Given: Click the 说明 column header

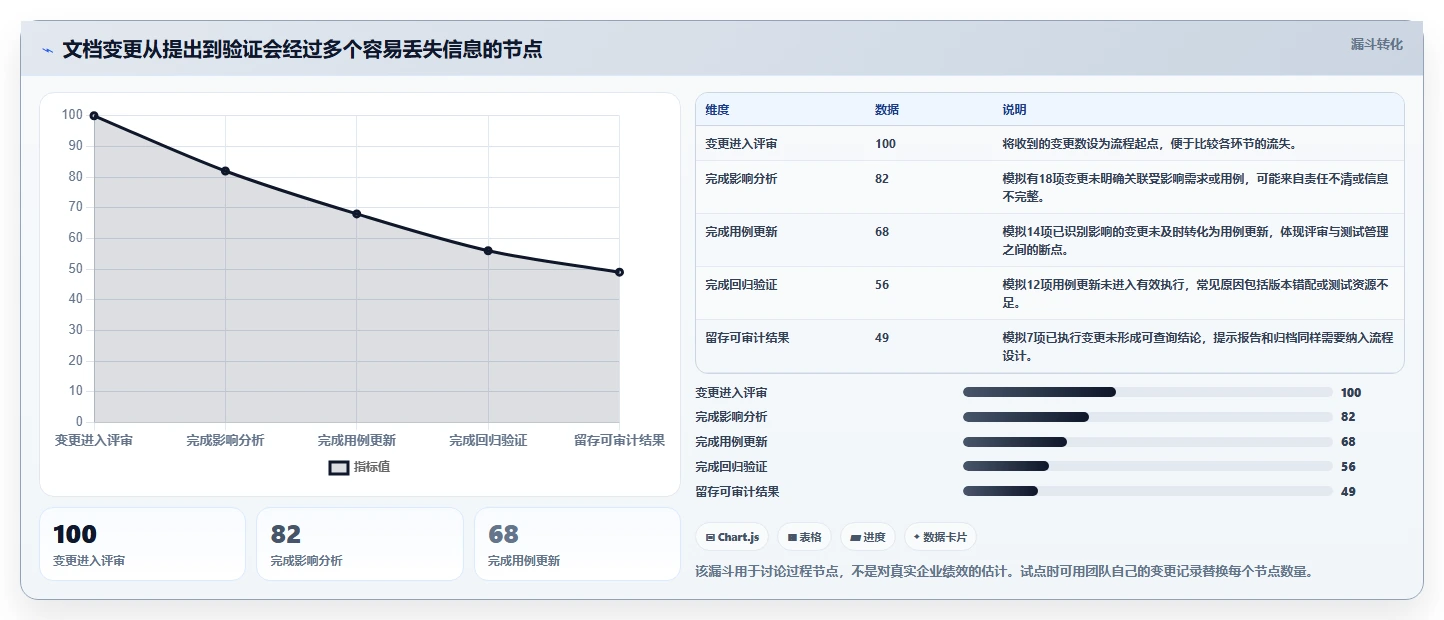Looking at the screenshot, I should (1015, 110).
